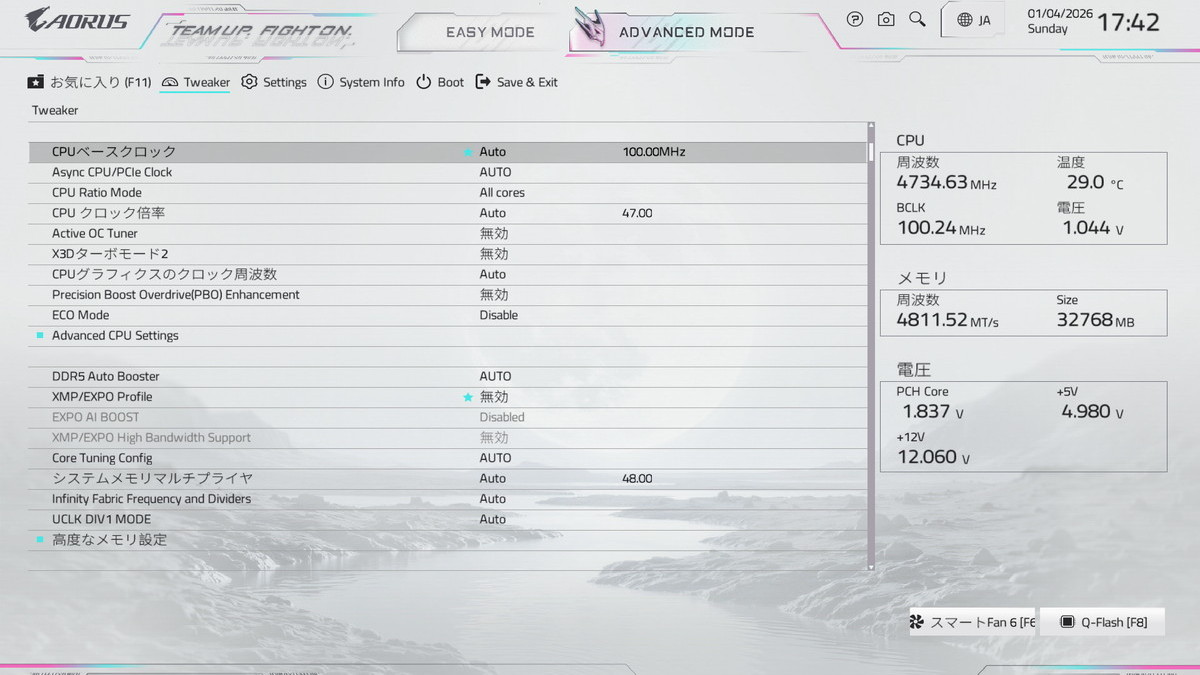Toggle the star beside XMP/EXPO Profile

point(467,397)
